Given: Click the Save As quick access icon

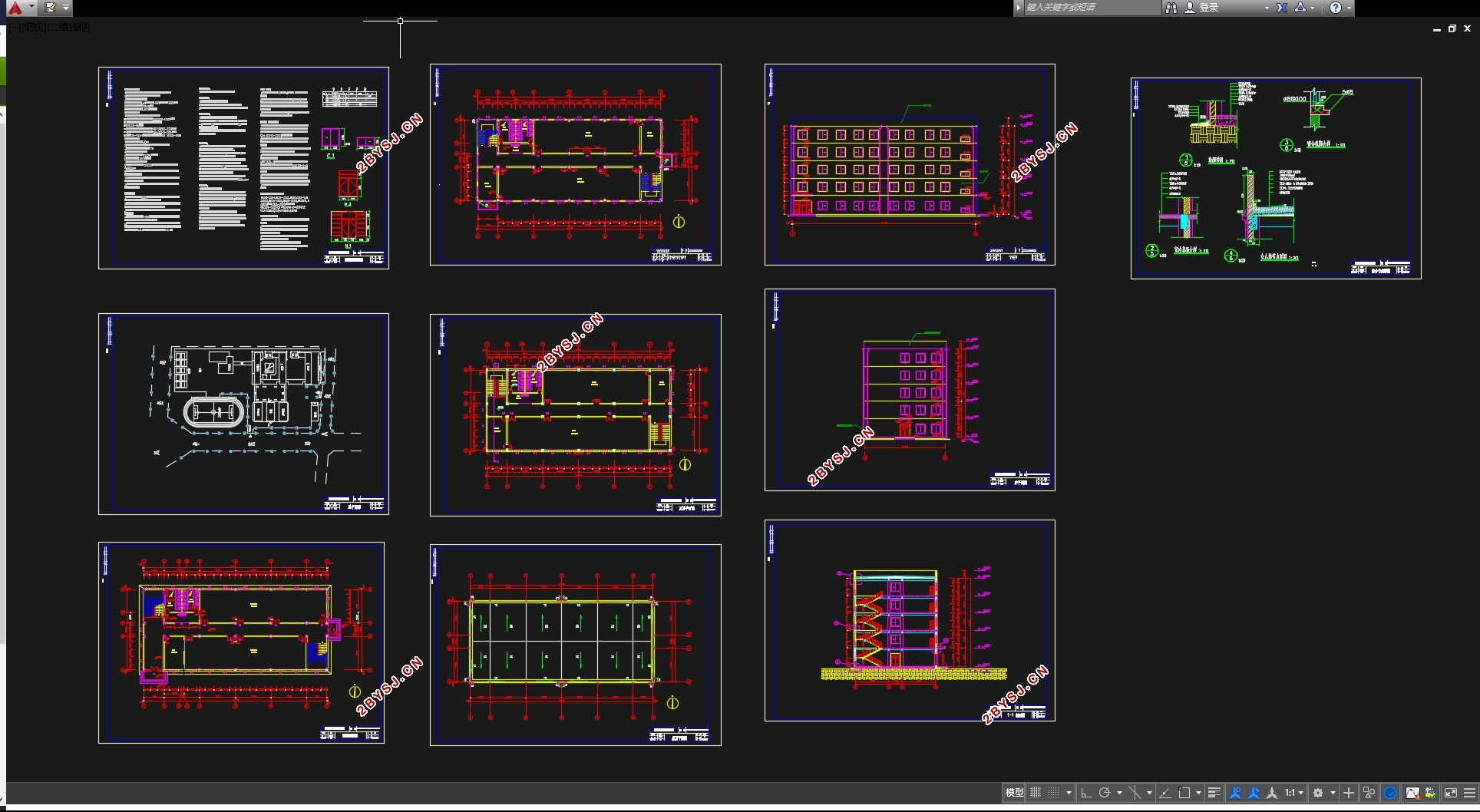Looking at the screenshot, I should [51, 8].
